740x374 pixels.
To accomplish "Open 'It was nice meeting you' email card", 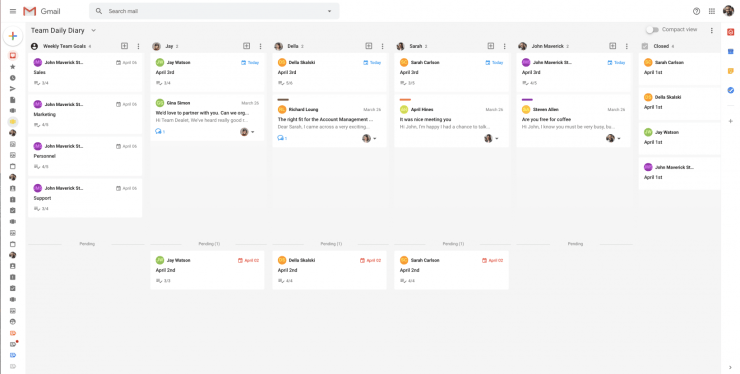I will coord(452,120).
